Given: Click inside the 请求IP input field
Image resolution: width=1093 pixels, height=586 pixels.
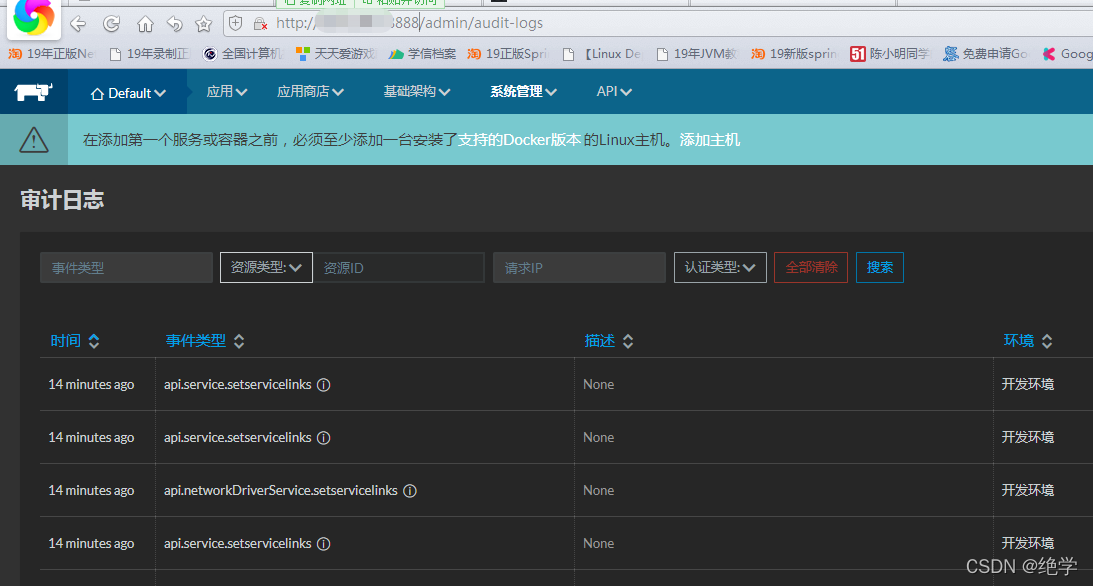Looking at the screenshot, I should [x=579, y=267].
